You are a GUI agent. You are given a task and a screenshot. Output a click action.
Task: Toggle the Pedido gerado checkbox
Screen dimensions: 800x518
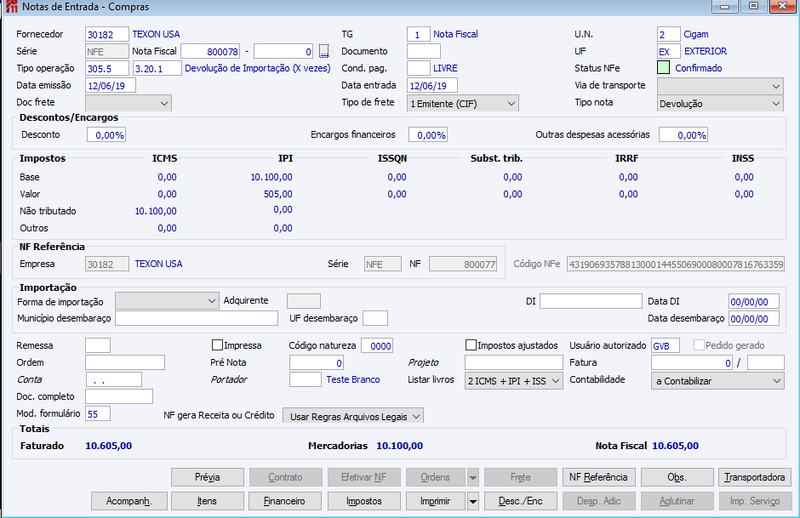698,346
